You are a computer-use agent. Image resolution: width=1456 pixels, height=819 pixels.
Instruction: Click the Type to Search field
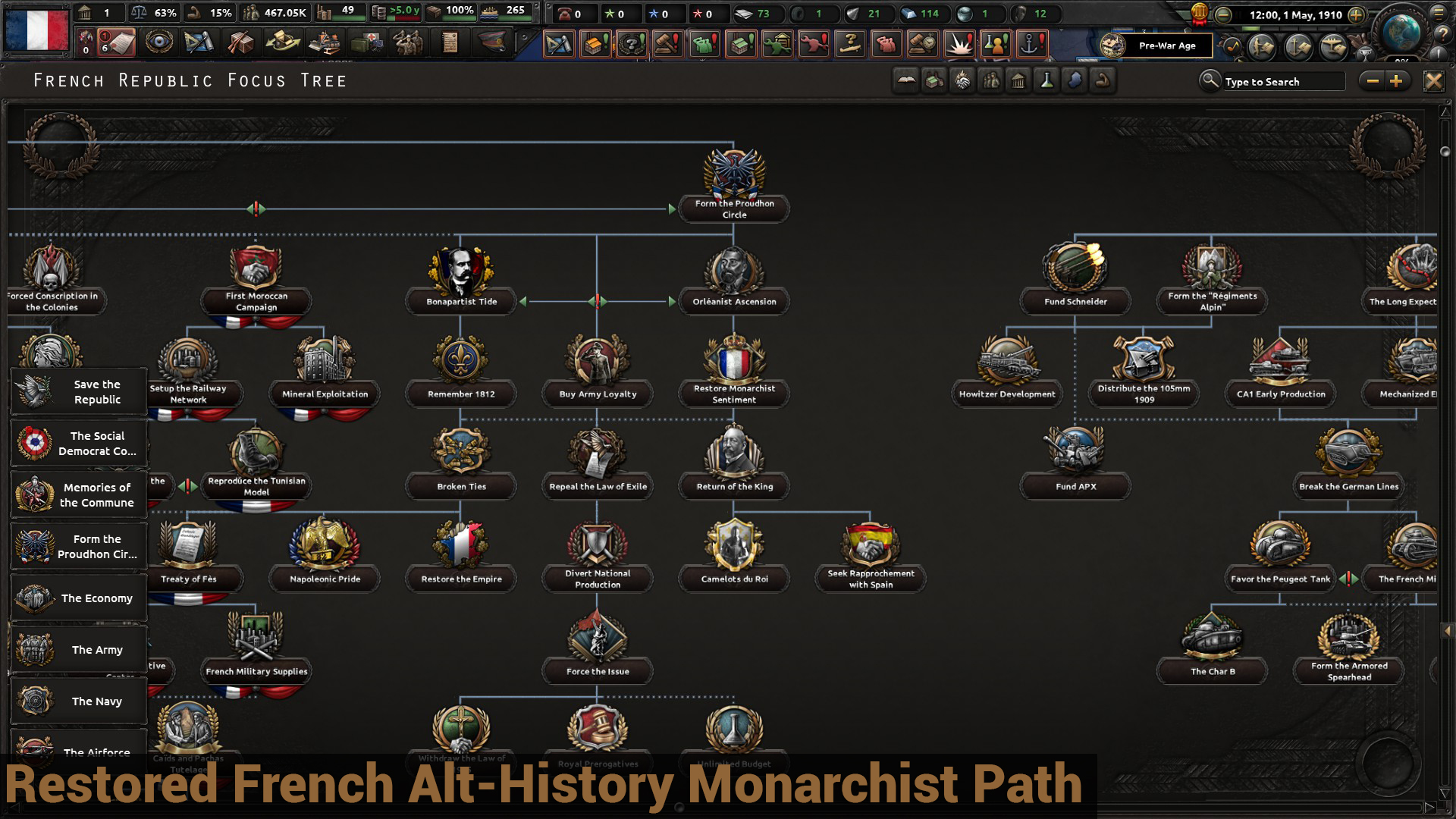[1283, 82]
